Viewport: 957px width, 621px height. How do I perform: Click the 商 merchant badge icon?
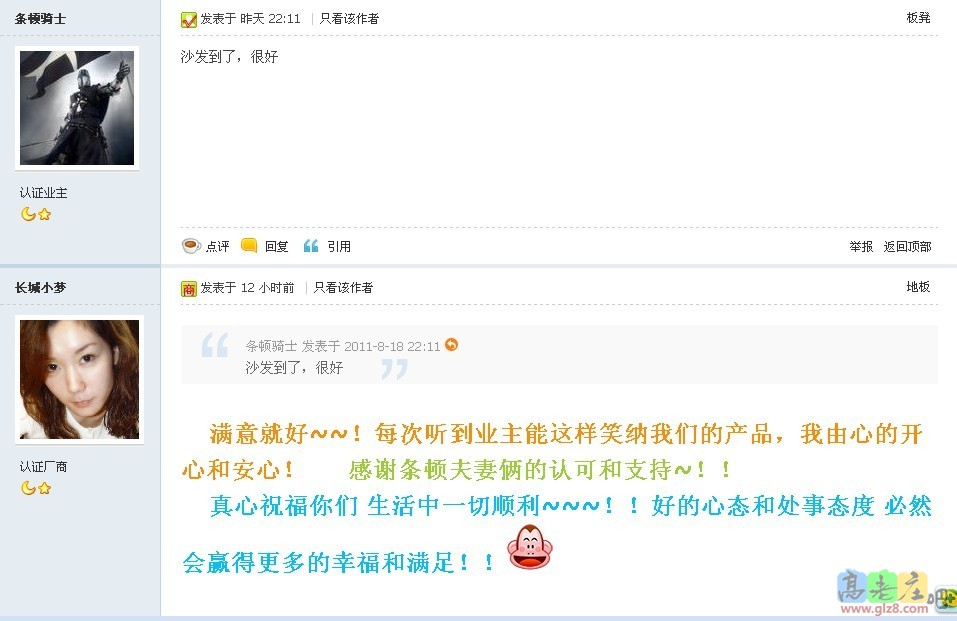(189, 289)
